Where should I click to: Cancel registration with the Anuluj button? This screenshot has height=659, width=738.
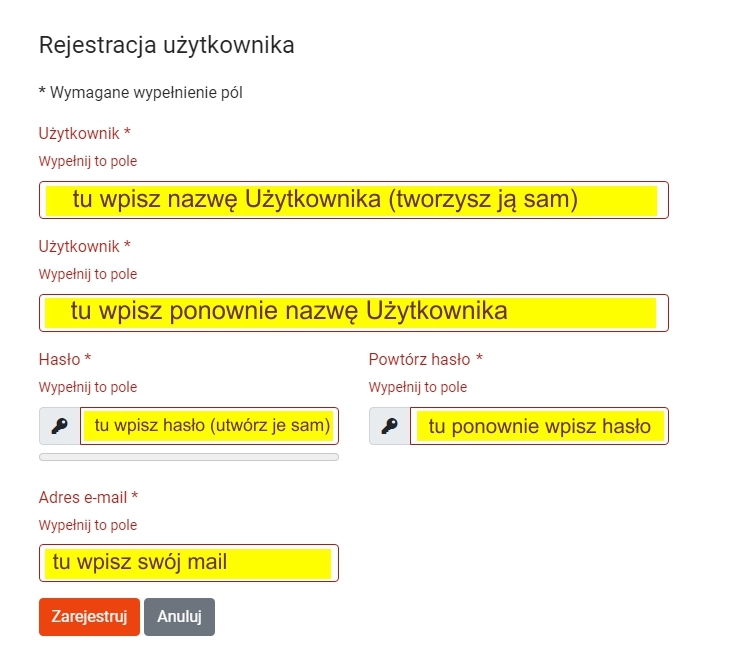pyautogui.click(x=179, y=617)
